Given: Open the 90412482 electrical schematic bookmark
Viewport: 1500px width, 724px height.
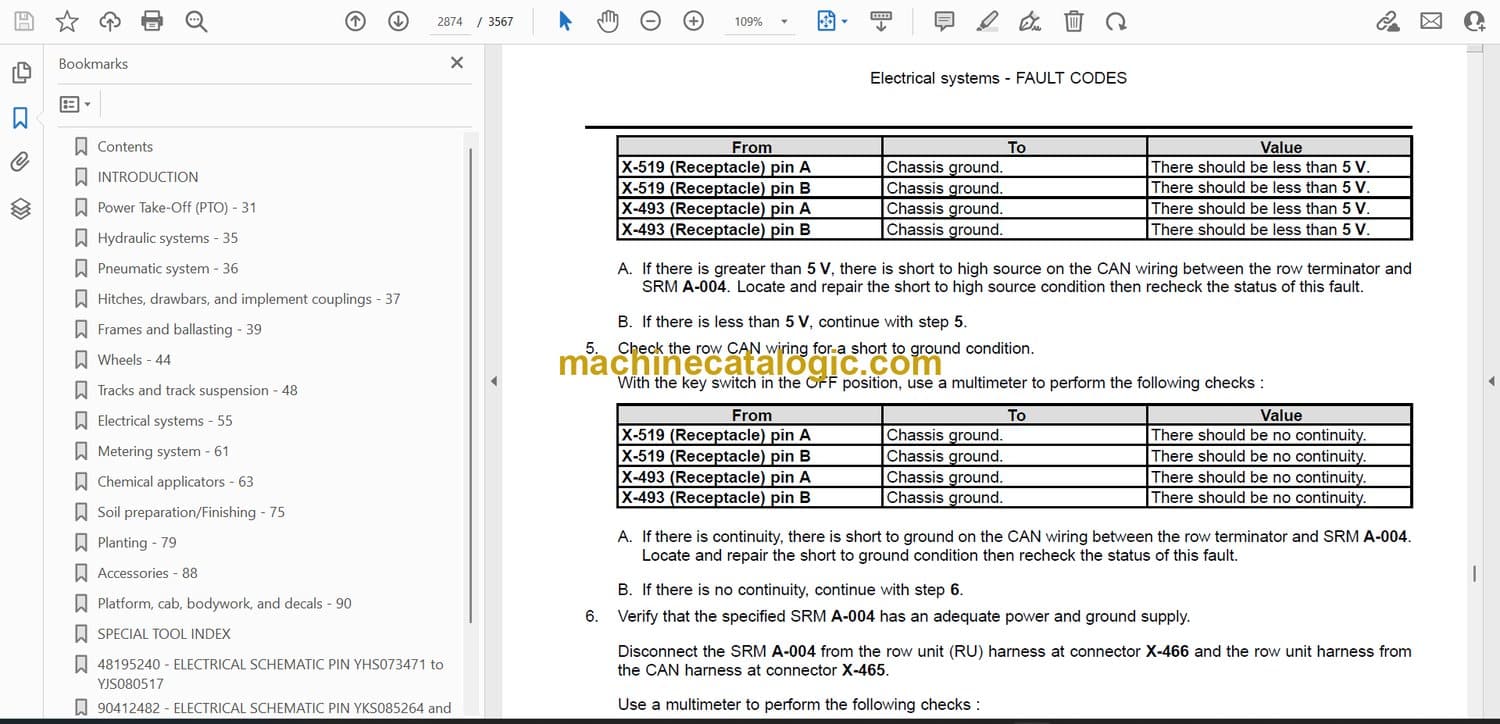Looking at the screenshot, I should pos(274,708).
